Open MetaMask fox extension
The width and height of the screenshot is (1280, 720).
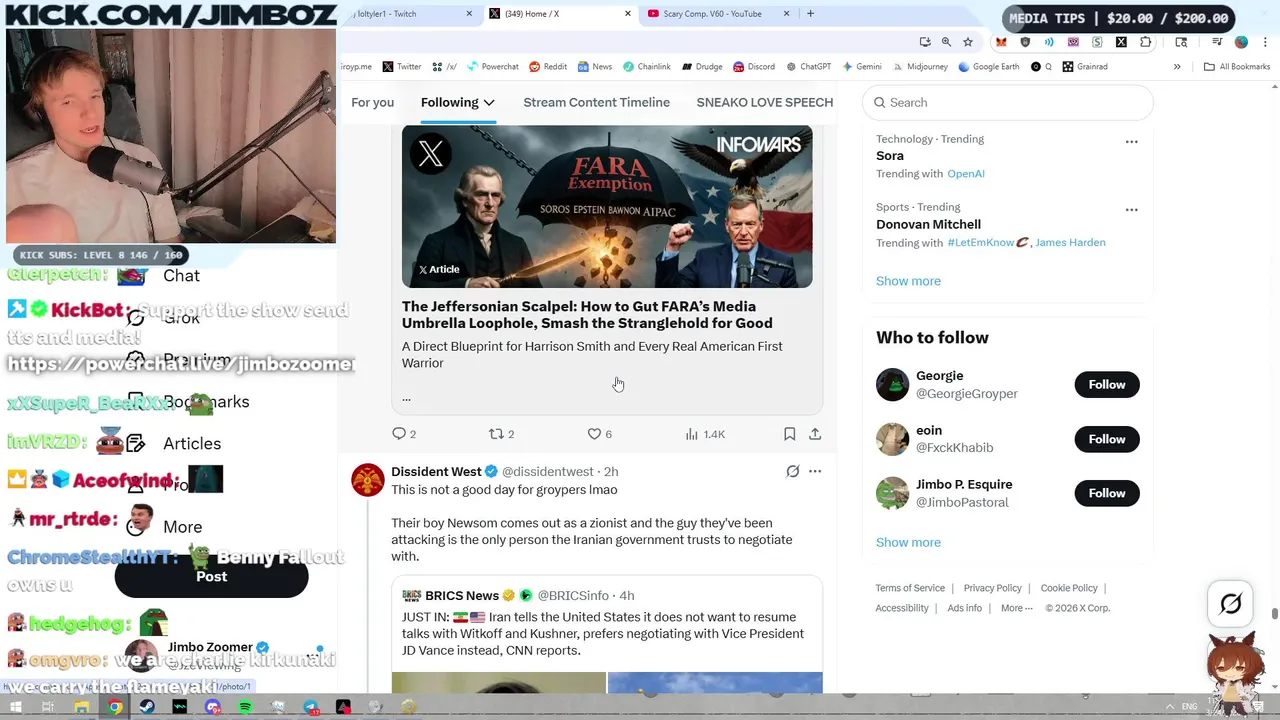1001,42
